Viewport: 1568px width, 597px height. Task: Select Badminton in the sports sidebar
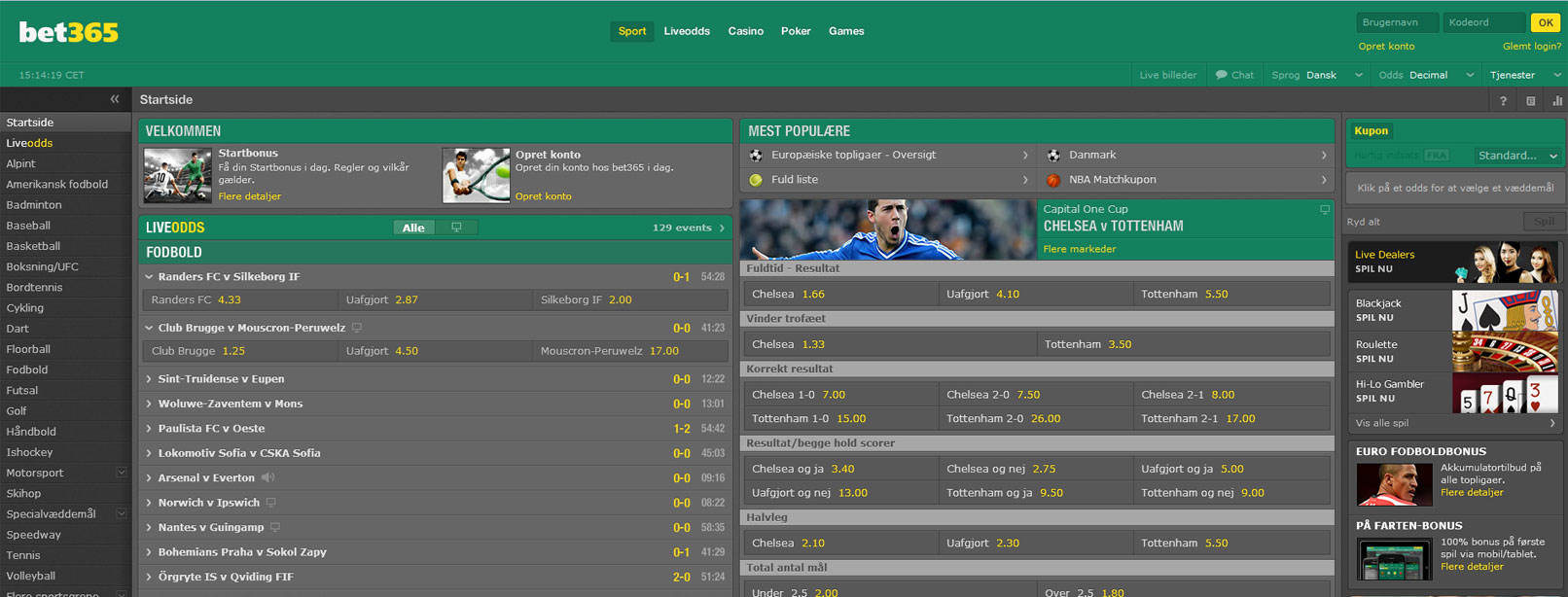click(x=34, y=205)
